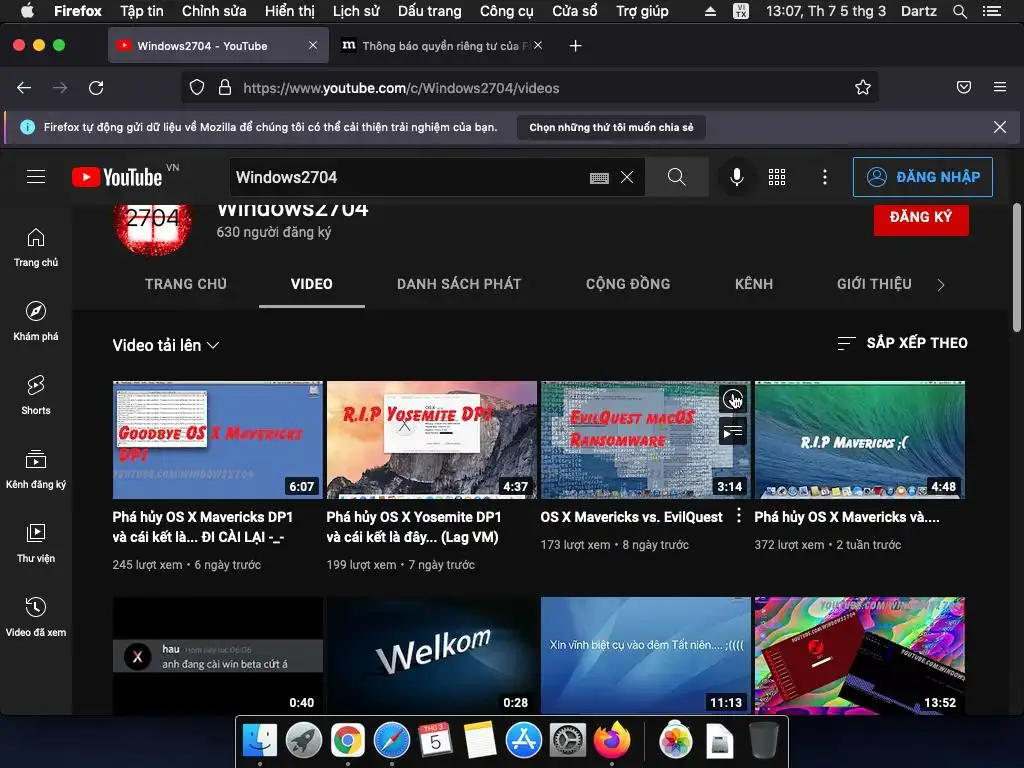Click the ĐĂNG NHẬP sign-in button
This screenshot has width=1024, height=768.
coord(923,177)
